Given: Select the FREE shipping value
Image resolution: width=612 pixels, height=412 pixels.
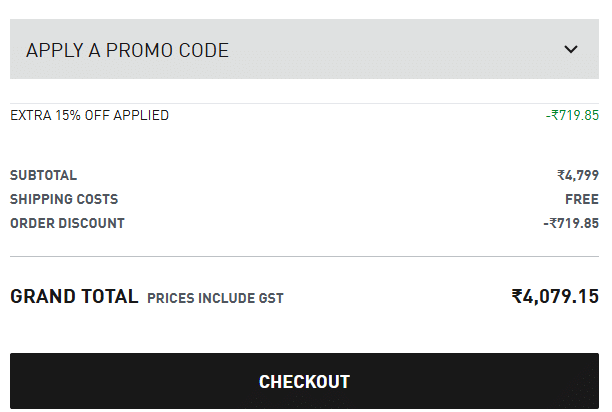Looking at the screenshot, I should (581, 199).
